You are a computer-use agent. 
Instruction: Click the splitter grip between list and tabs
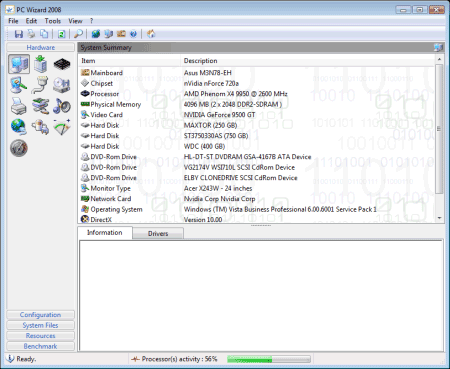coord(261,225)
